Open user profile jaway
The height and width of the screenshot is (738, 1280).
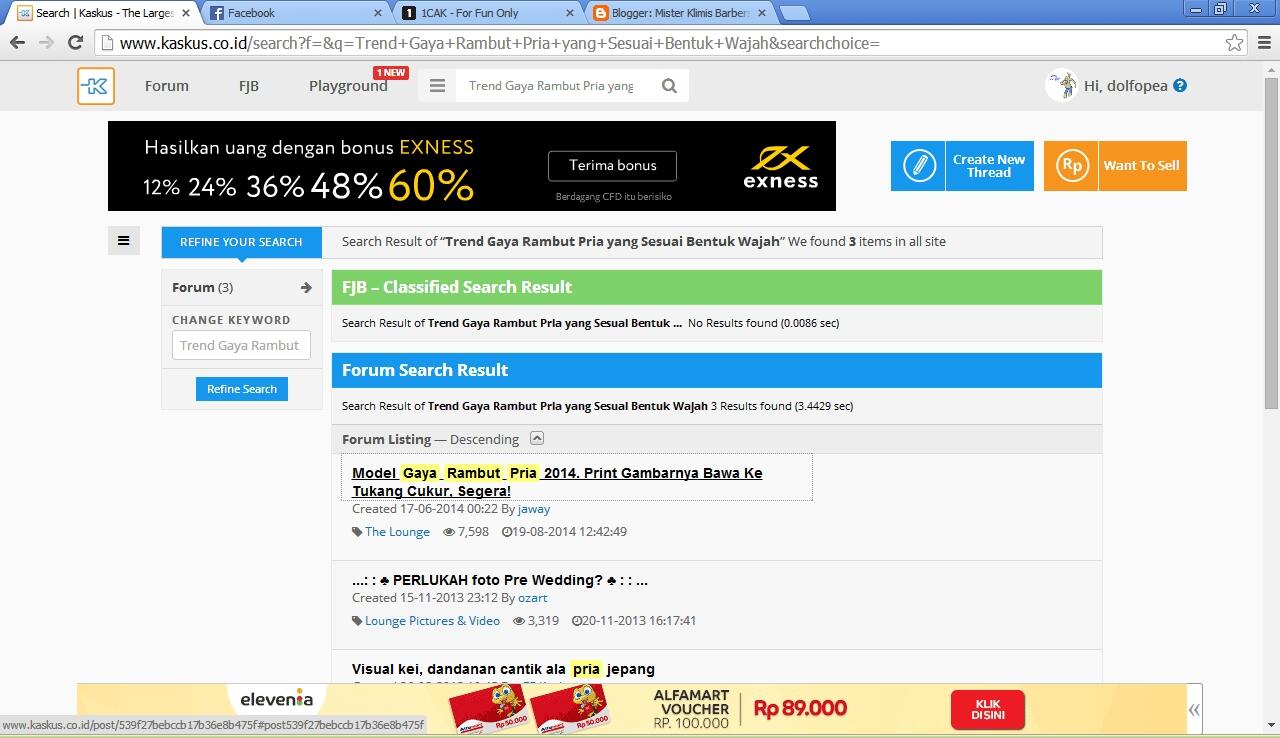(x=534, y=509)
